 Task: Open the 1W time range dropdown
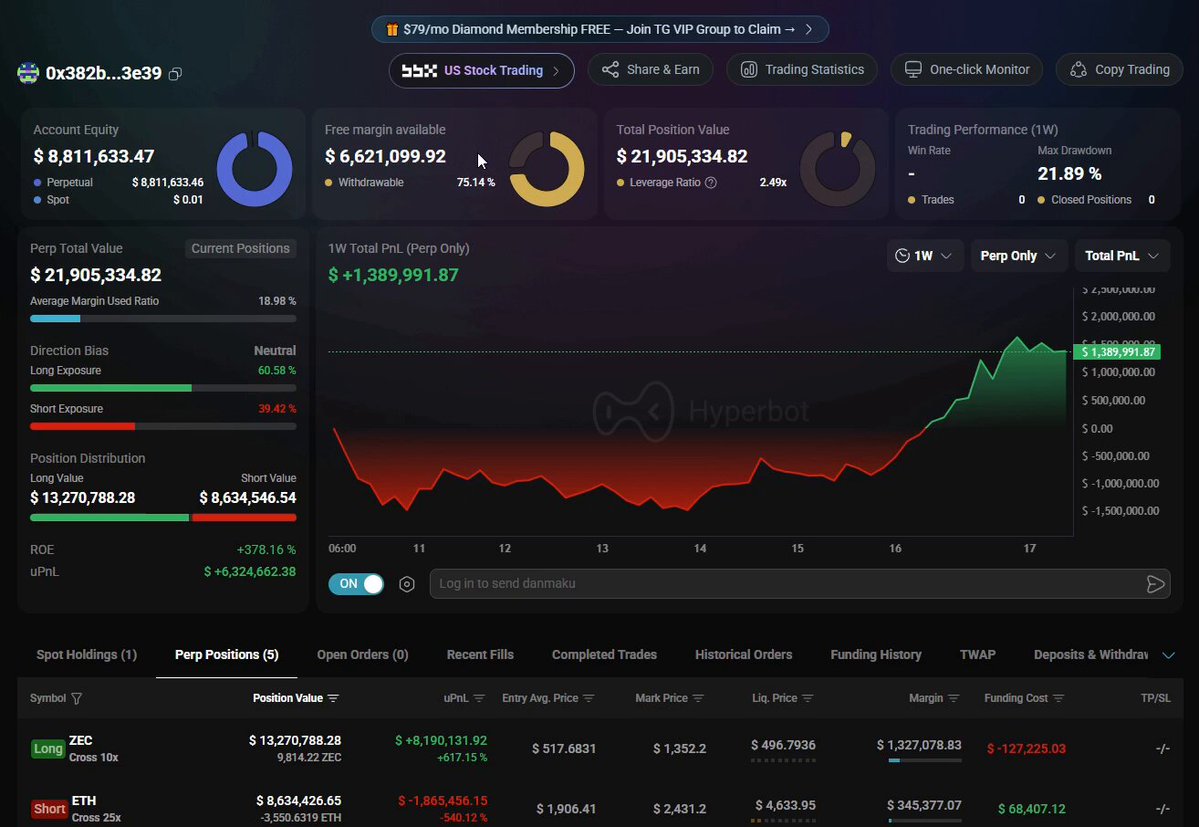point(924,256)
